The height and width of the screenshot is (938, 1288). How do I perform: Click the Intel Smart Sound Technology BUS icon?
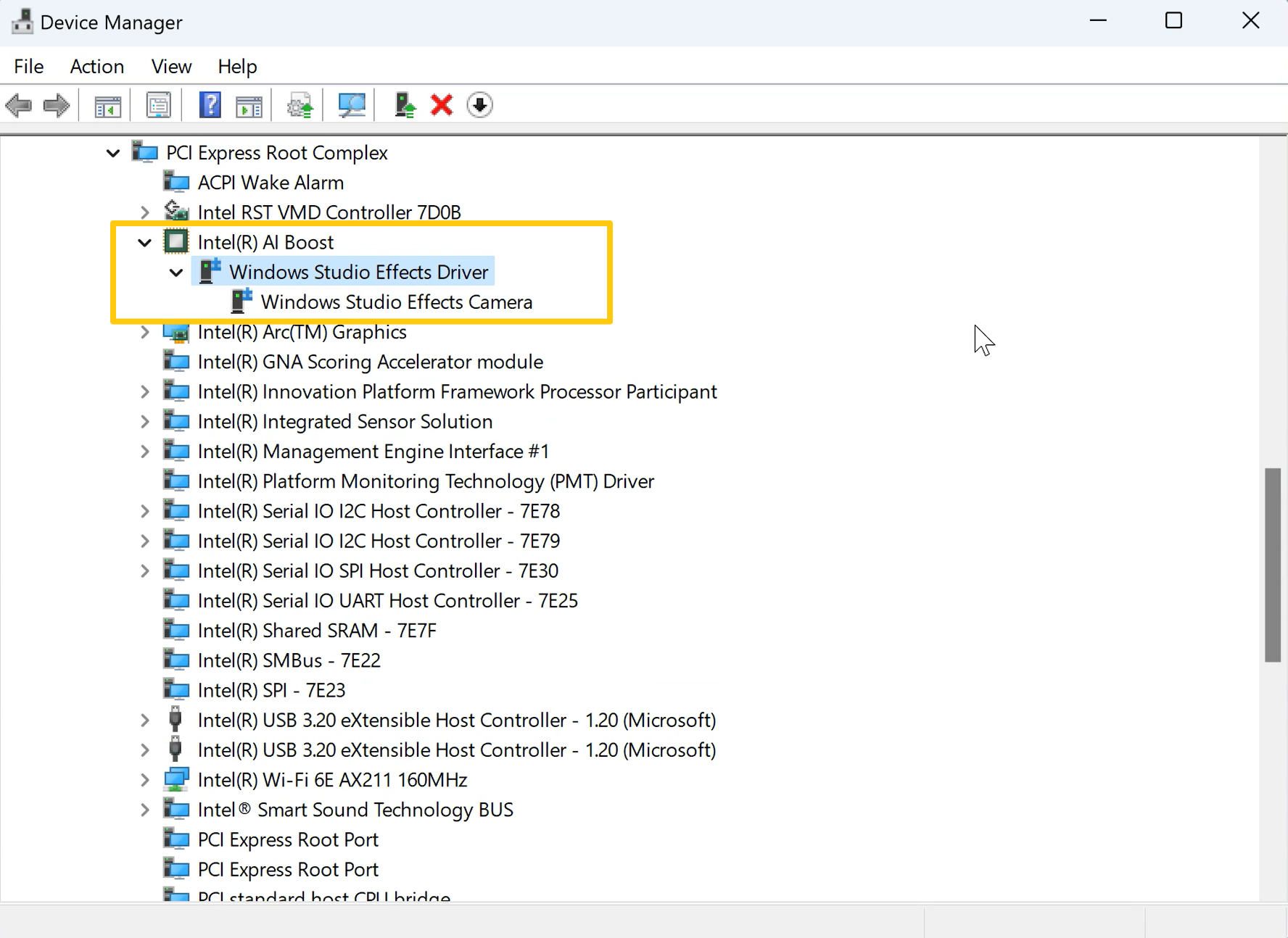click(176, 809)
